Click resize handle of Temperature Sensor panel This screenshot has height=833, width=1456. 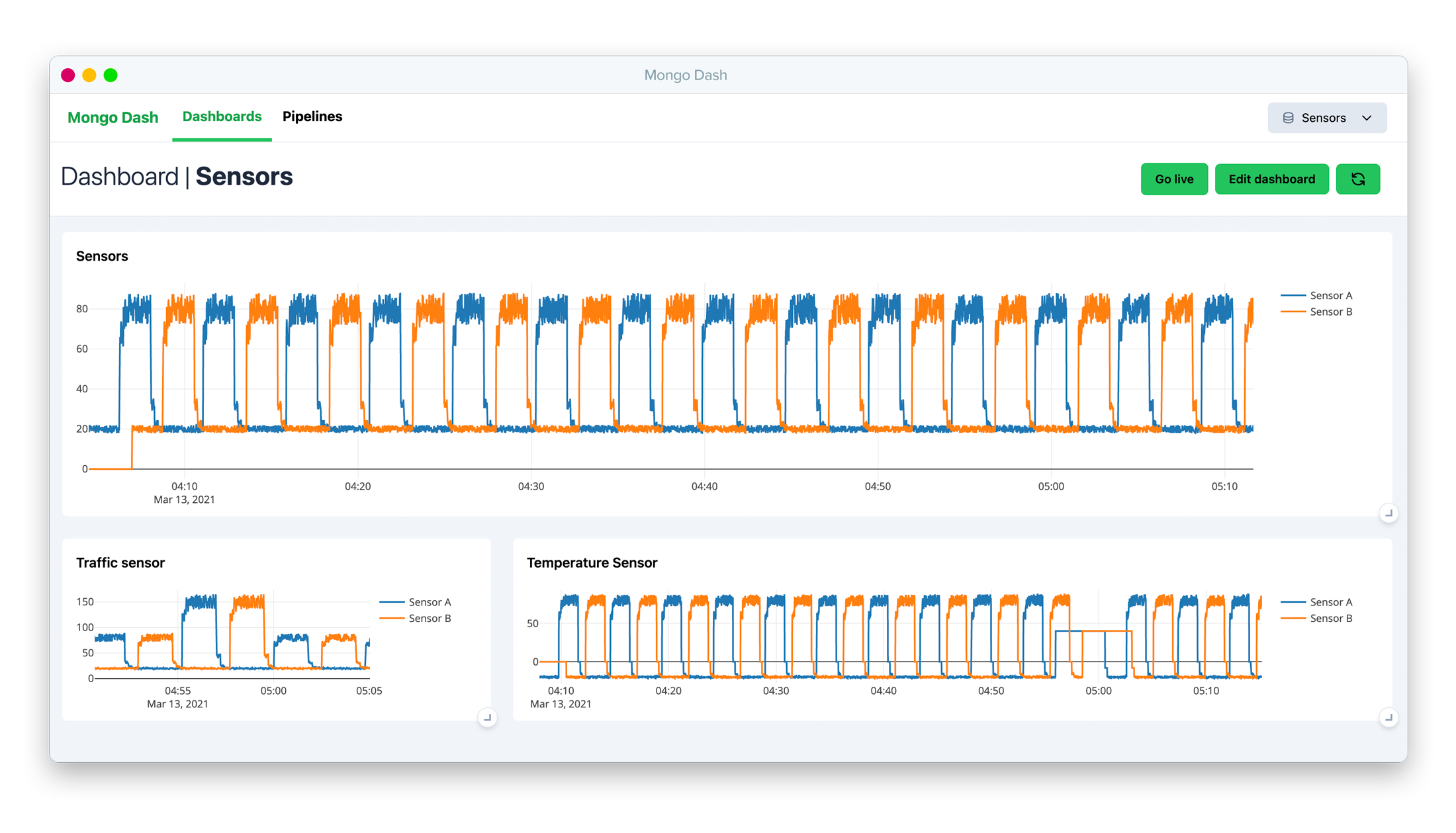click(1388, 718)
